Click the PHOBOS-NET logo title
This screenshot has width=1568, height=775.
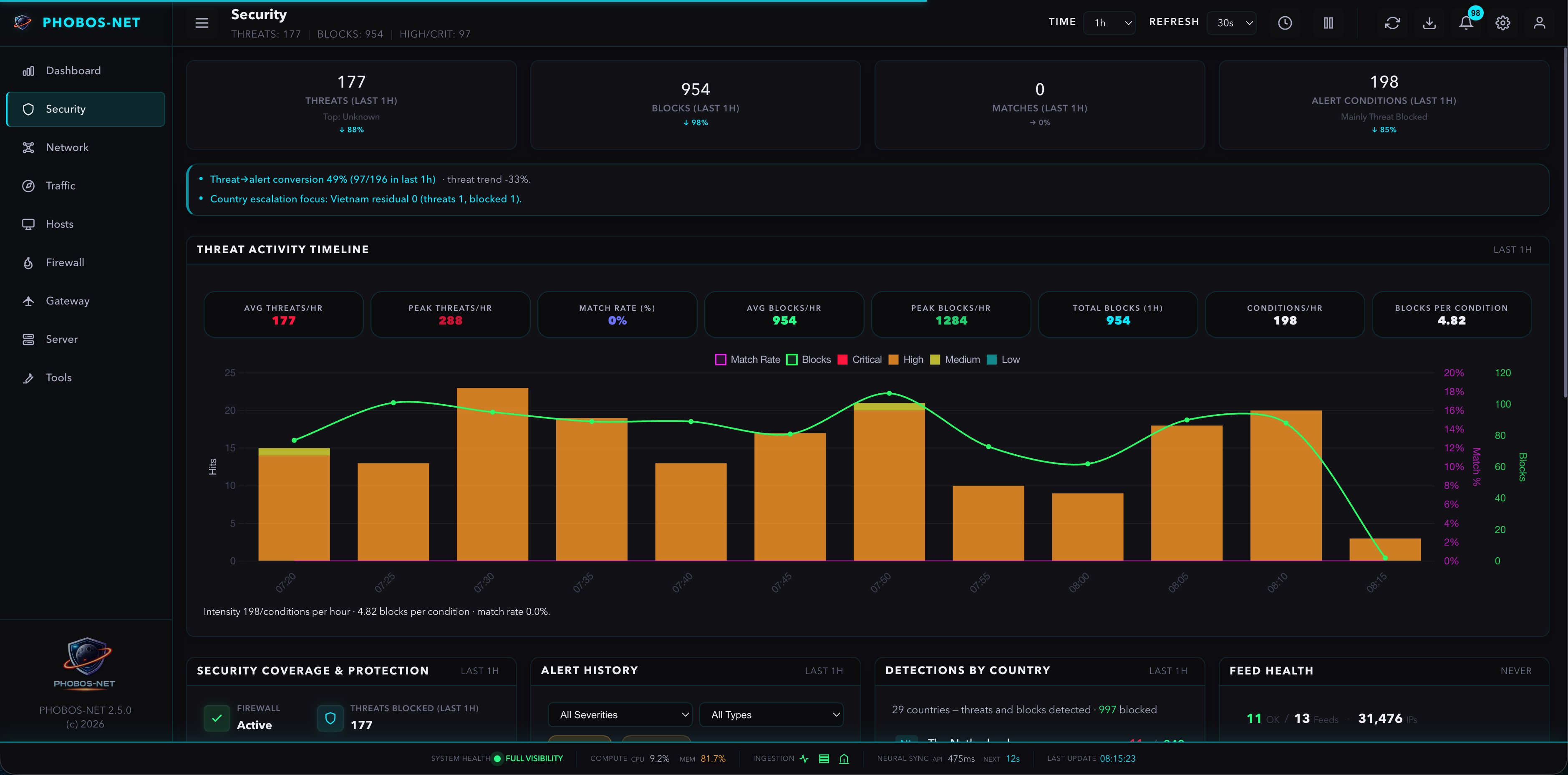tap(91, 23)
